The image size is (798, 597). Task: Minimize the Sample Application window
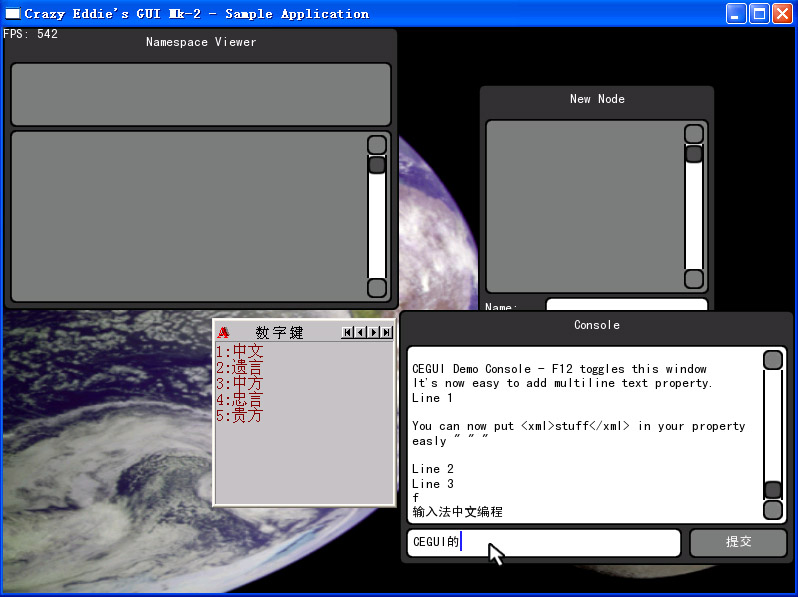click(735, 14)
